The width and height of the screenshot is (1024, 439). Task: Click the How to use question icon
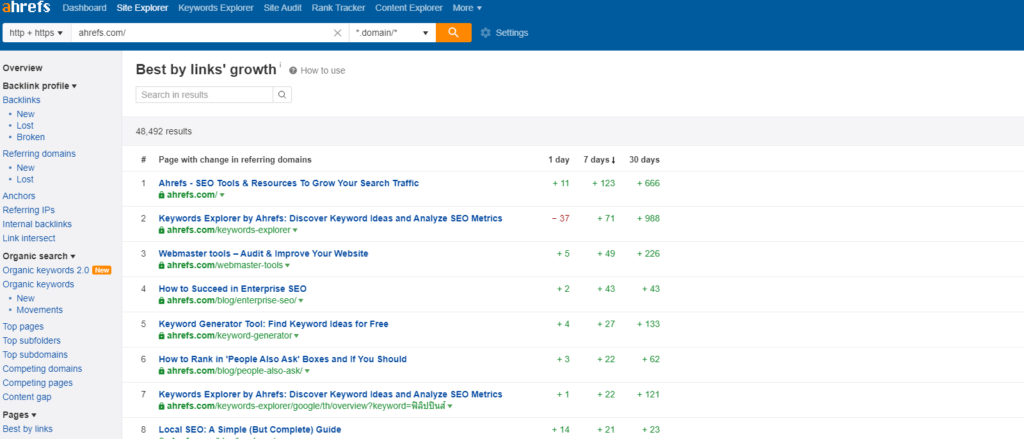coord(293,71)
